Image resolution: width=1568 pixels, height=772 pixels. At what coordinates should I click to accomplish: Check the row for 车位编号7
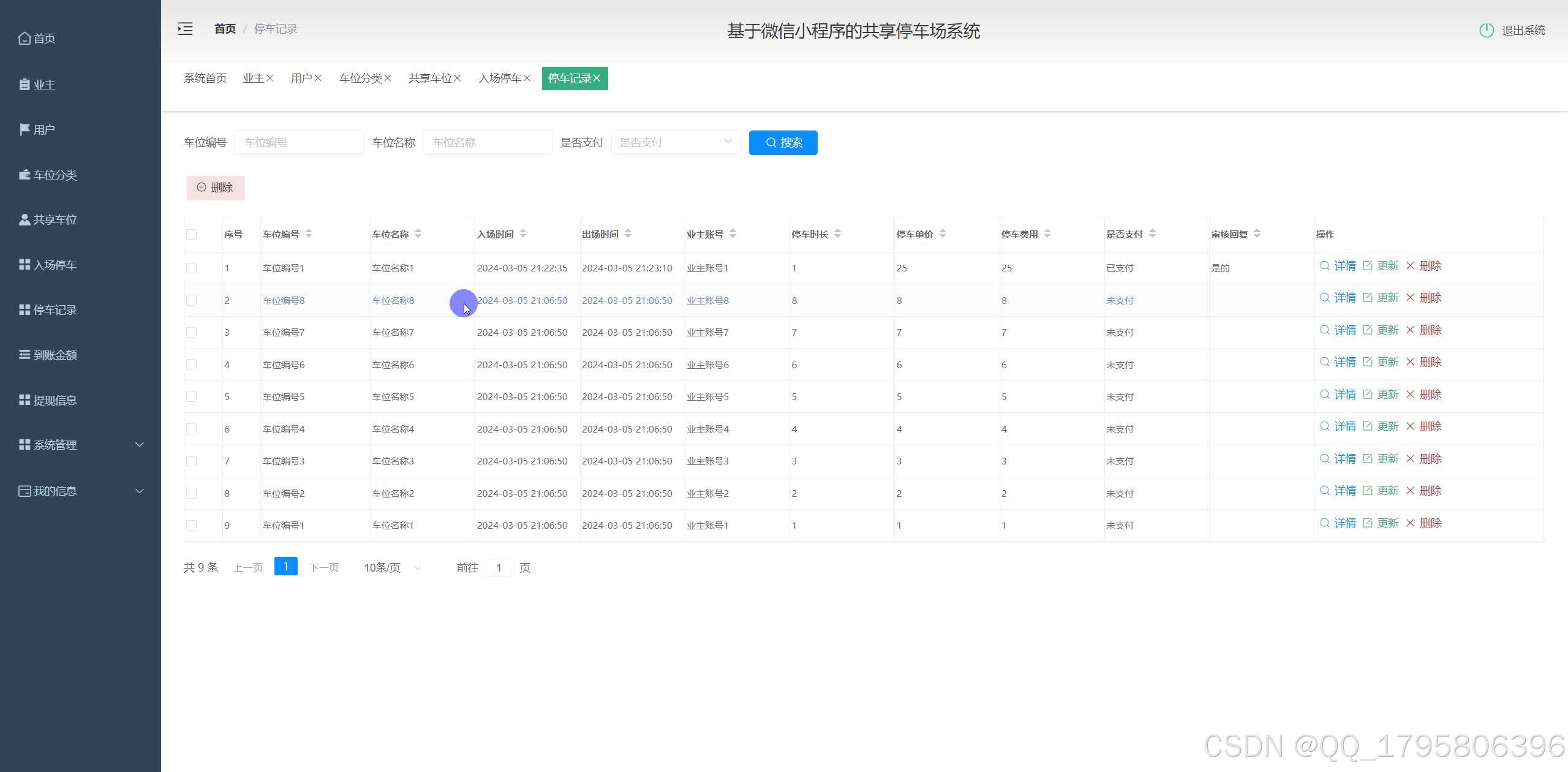(192, 333)
